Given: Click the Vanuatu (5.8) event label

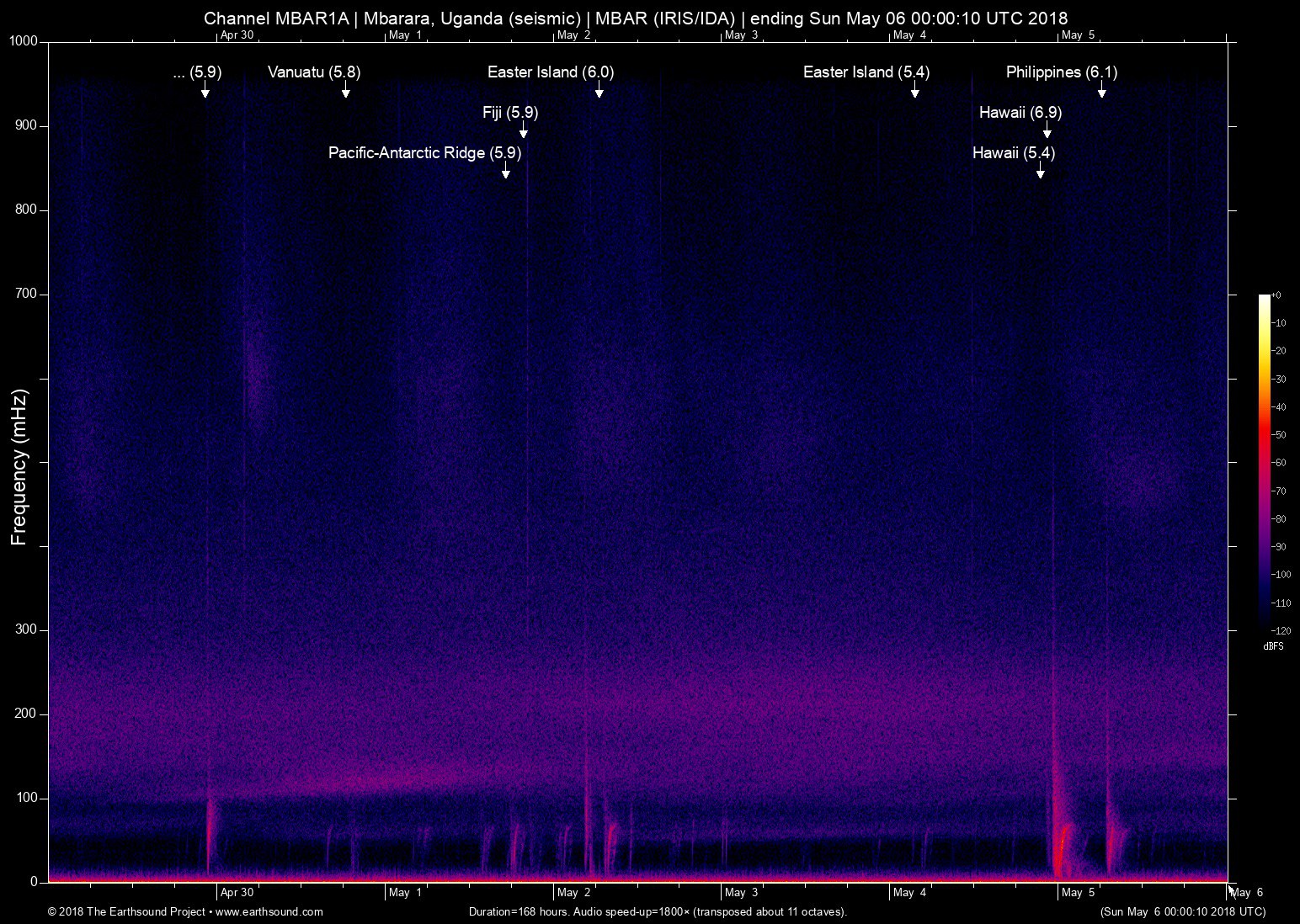Looking at the screenshot, I should click(314, 72).
